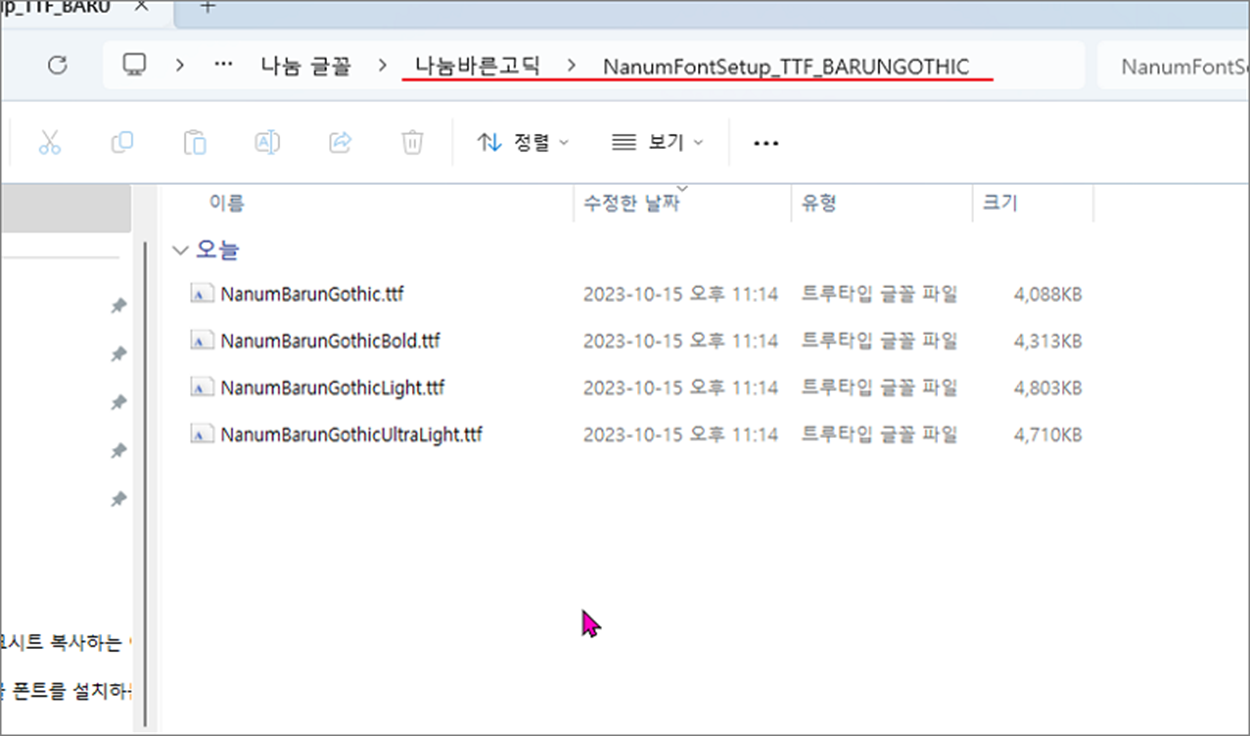1250x736 pixels.
Task: Click size 4,710KB cell
Action: pos(1047,434)
